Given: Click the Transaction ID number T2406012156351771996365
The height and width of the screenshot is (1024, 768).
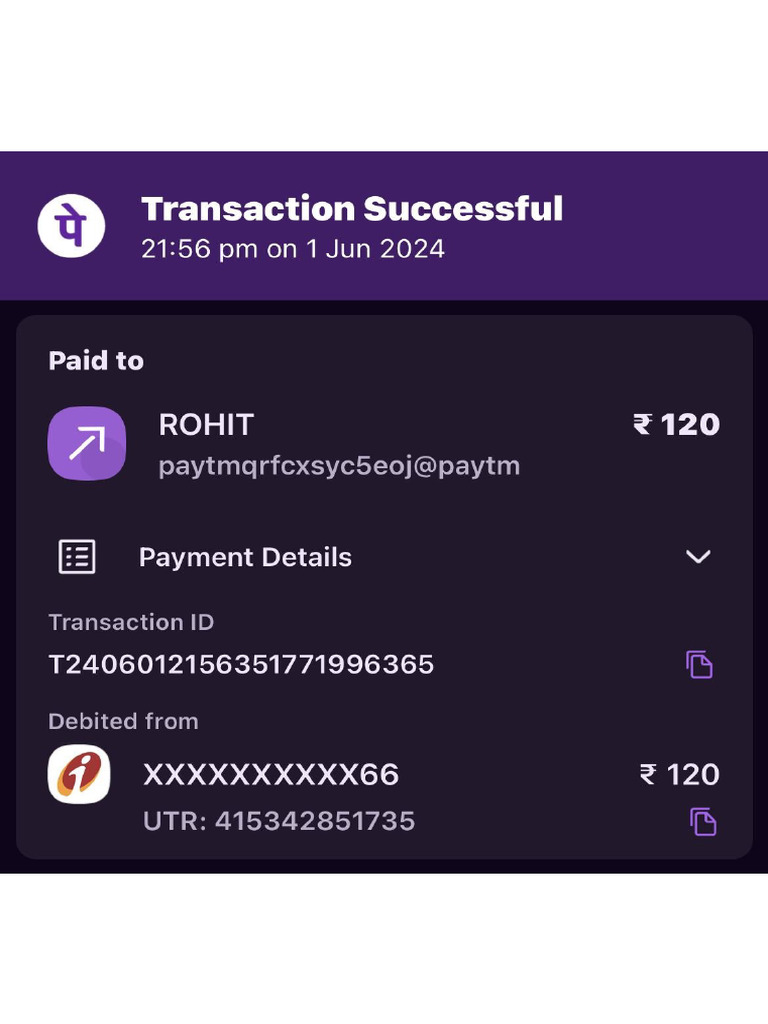Looking at the screenshot, I should [x=241, y=664].
